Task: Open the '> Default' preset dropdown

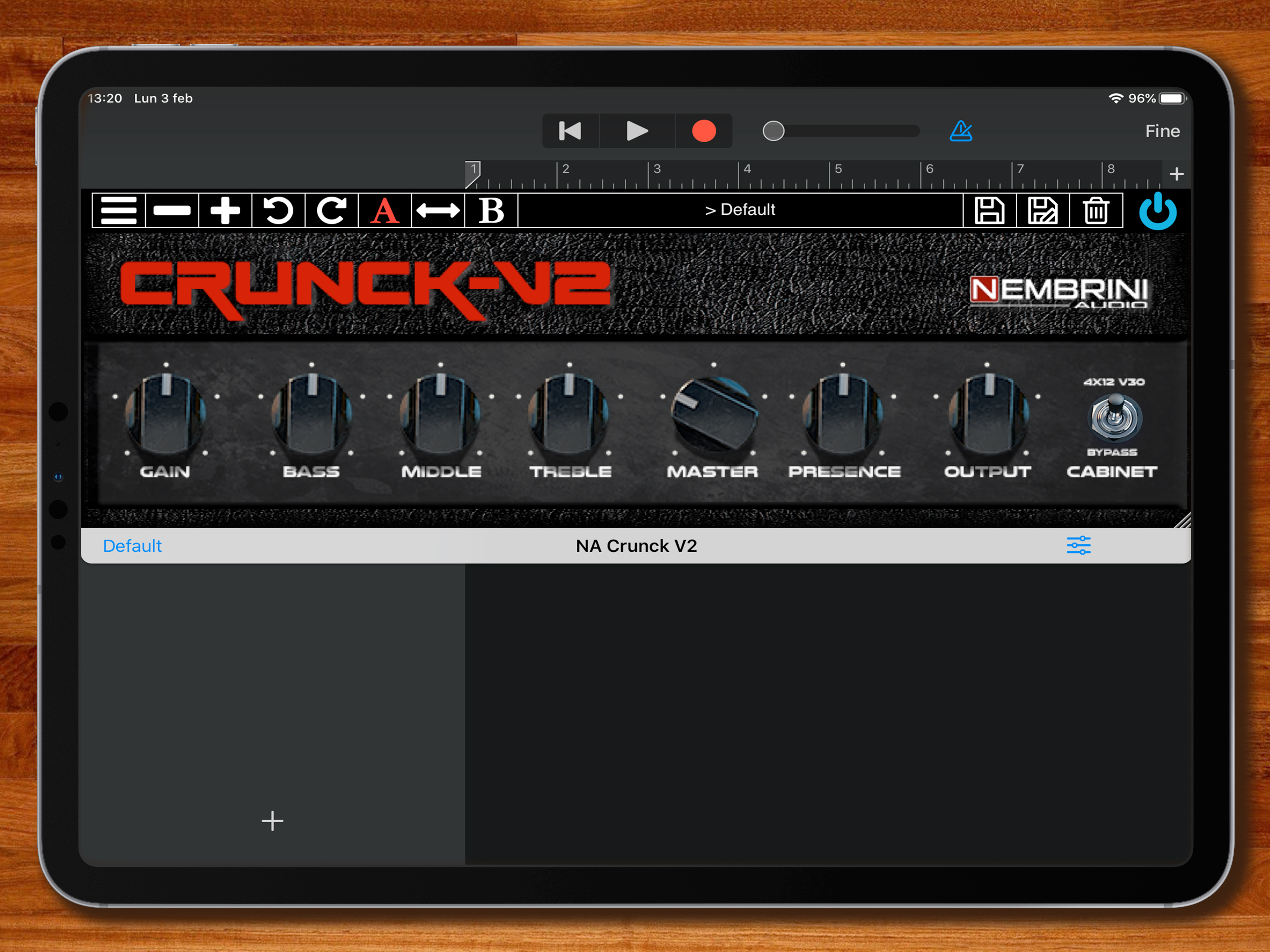Action: pyautogui.click(x=740, y=210)
